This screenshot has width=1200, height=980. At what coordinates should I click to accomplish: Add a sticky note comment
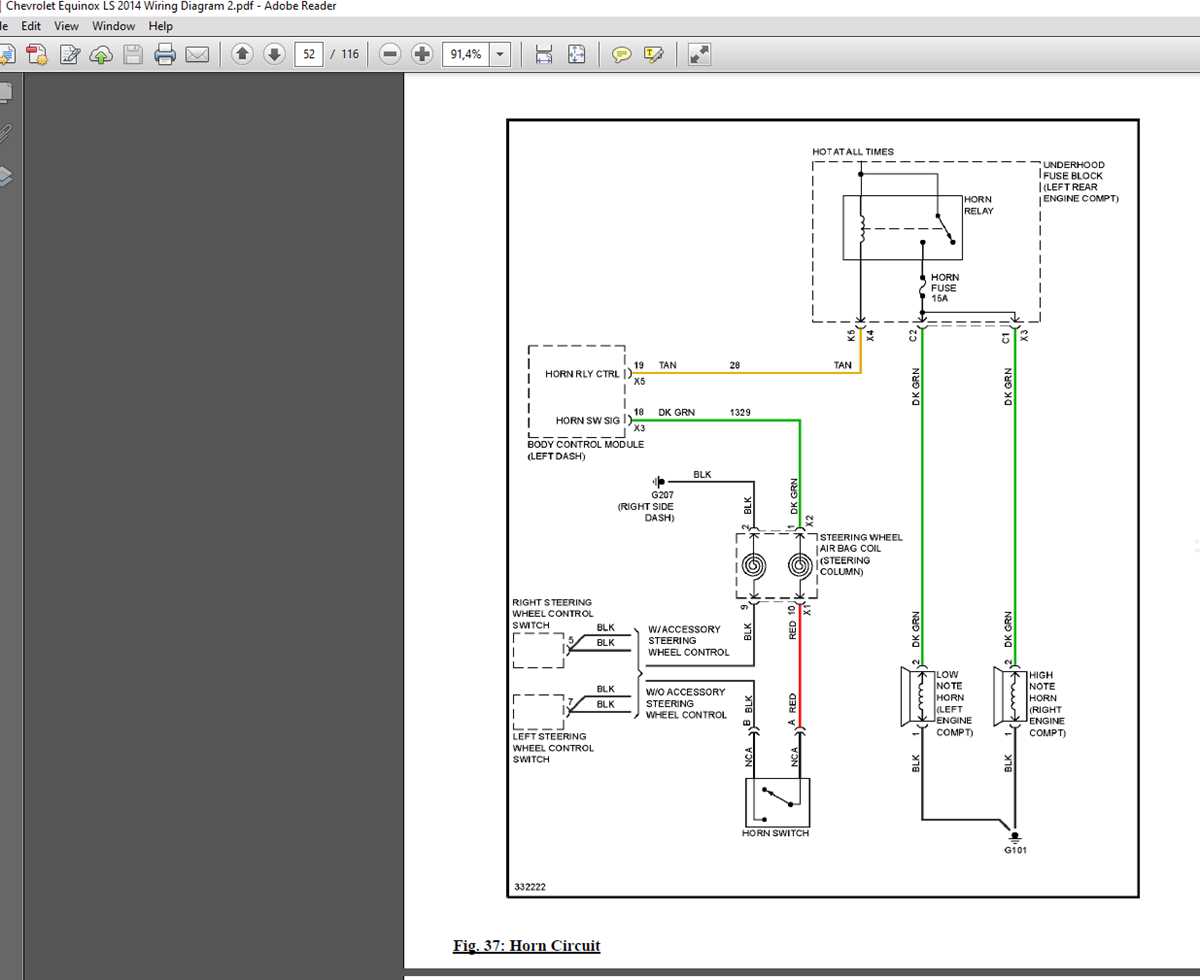click(622, 54)
